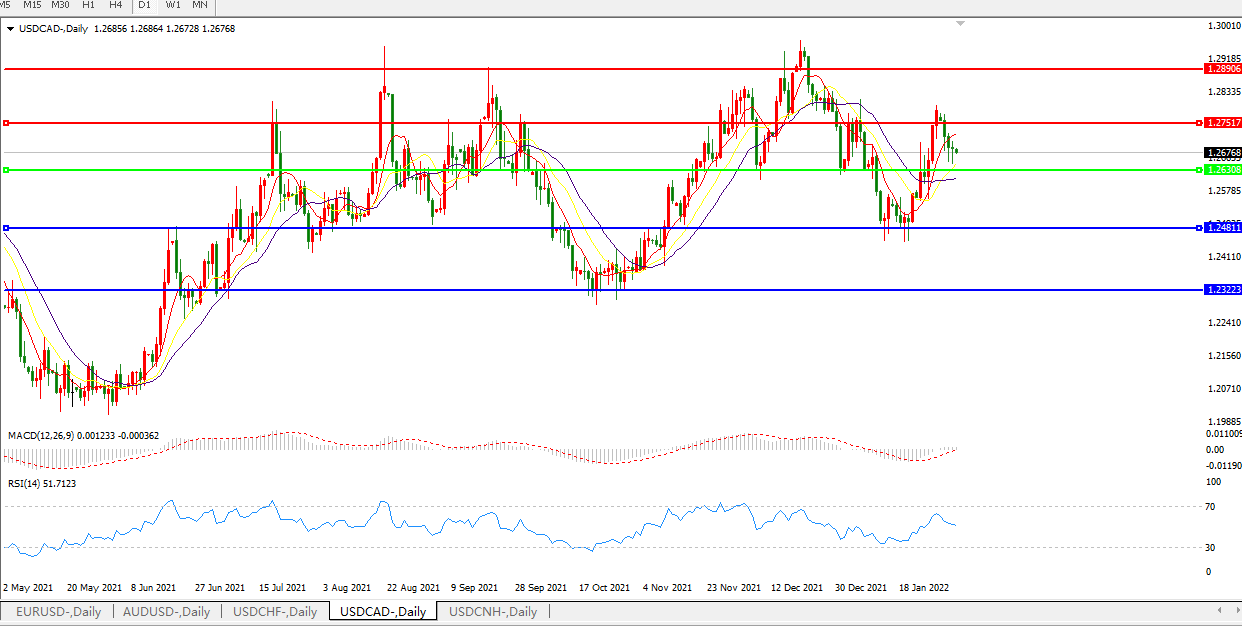Select MN monthly timeframe

[200, 5]
